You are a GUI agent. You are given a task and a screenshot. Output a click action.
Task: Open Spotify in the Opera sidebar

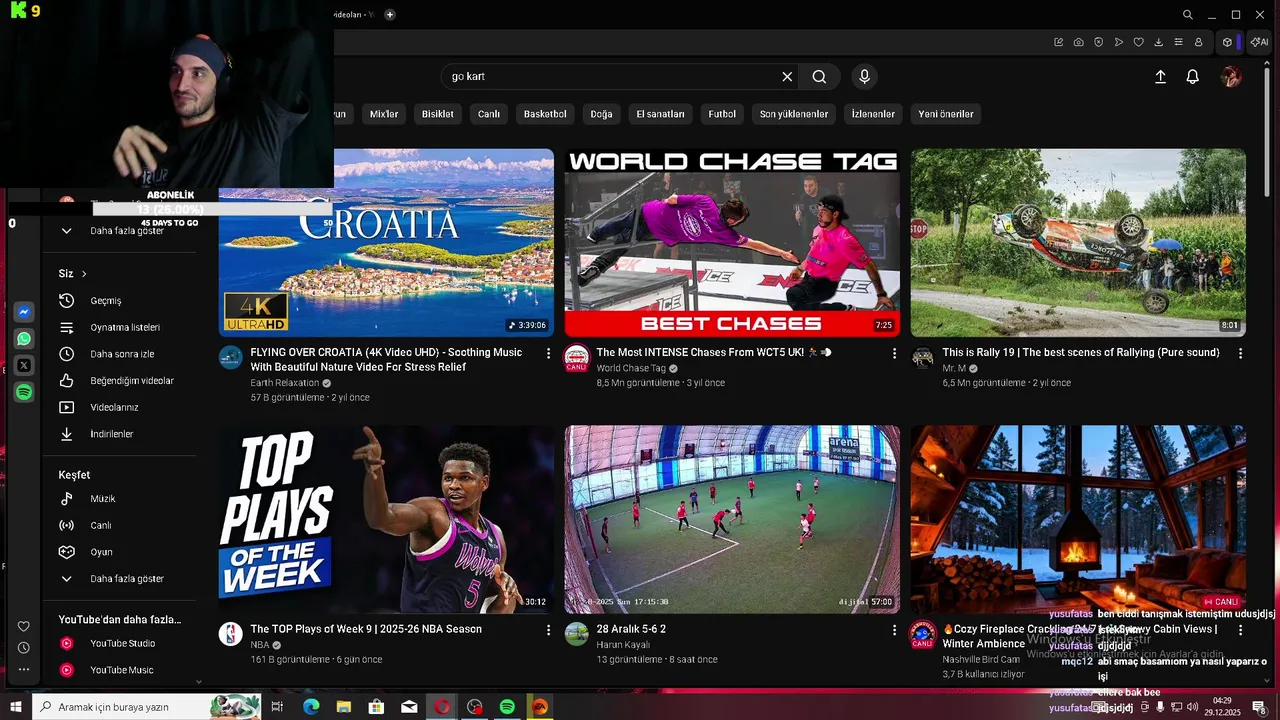coord(24,393)
